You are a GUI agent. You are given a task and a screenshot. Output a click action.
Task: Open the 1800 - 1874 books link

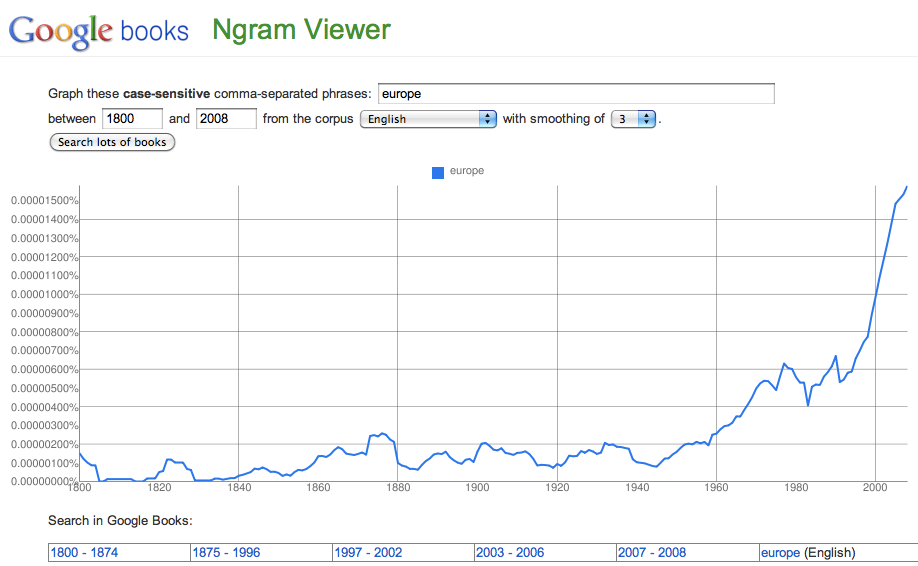pyautogui.click(x=84, y=553)
